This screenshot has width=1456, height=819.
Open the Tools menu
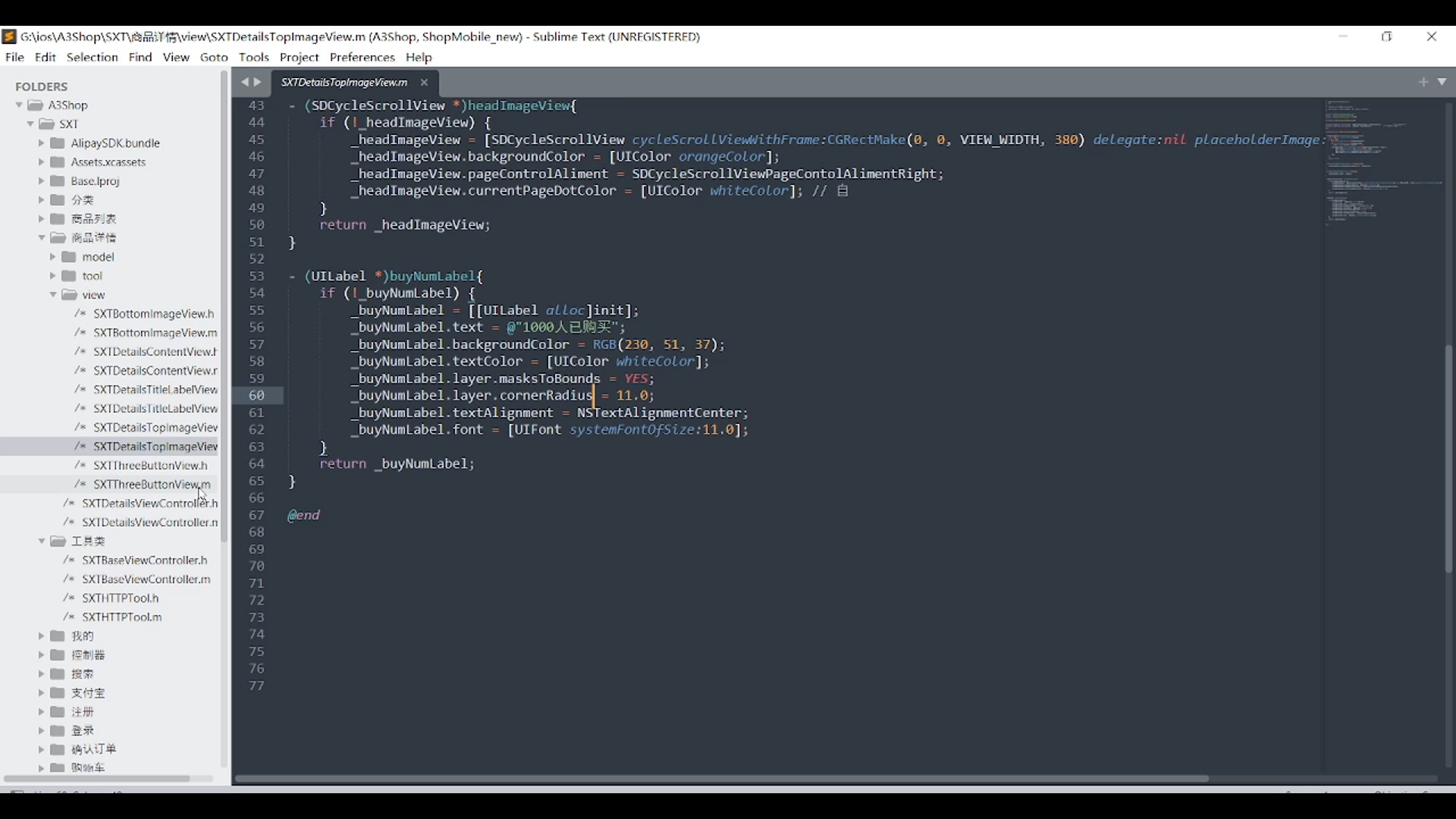pyautogui.click(x=253, y=57)
